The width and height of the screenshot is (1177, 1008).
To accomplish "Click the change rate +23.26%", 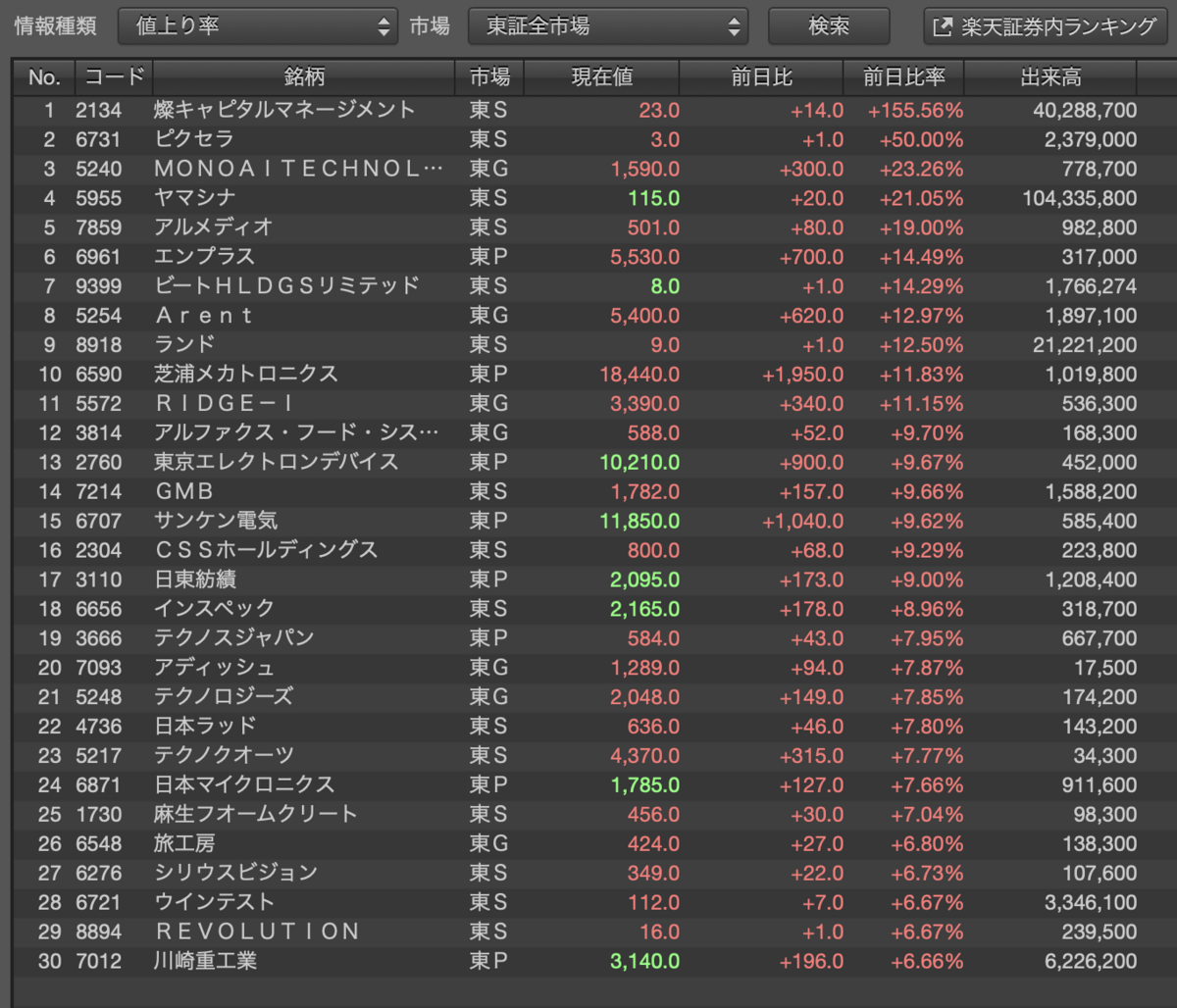I will tap(921, 169).
